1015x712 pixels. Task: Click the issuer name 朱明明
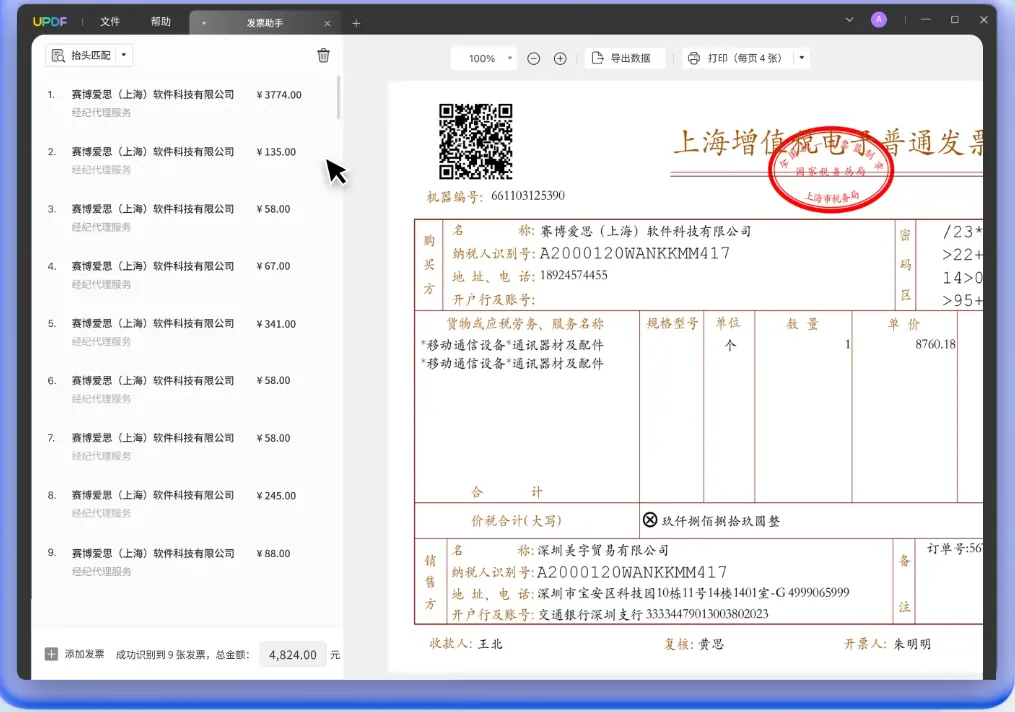pyautogui.click(x=912, y=644)
